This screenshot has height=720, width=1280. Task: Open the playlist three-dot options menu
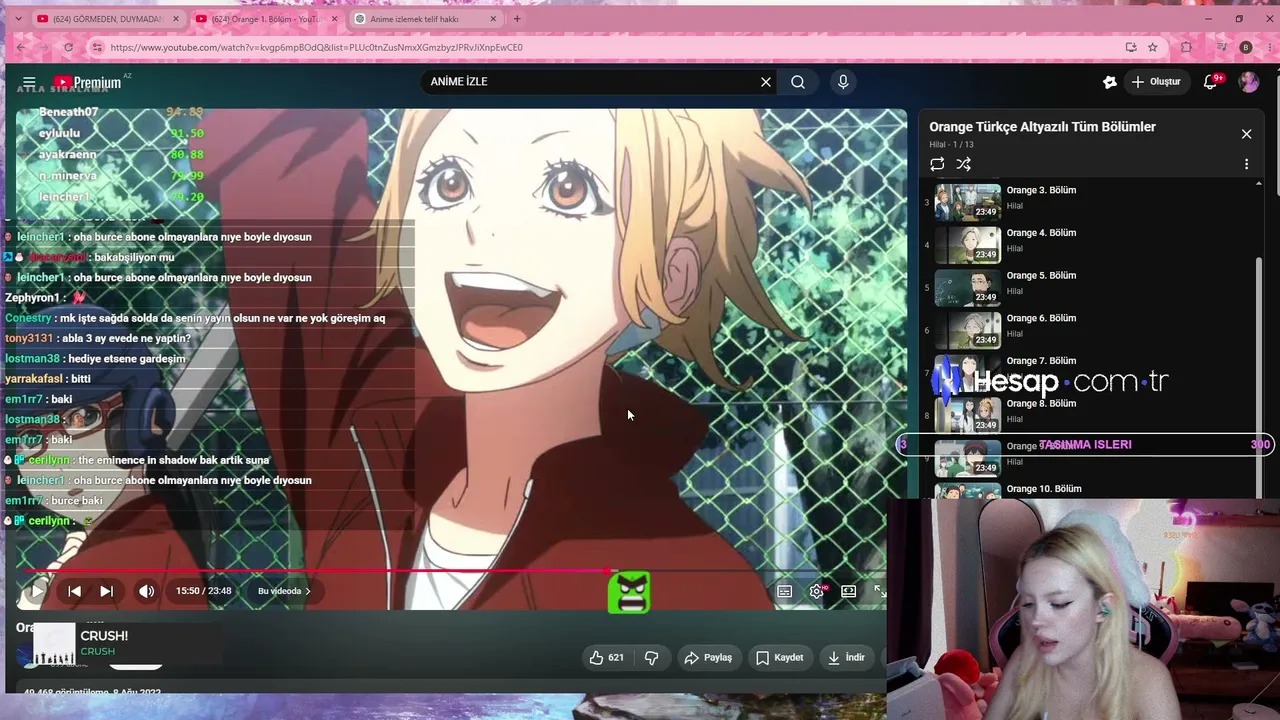click(x=1246, y=164)
